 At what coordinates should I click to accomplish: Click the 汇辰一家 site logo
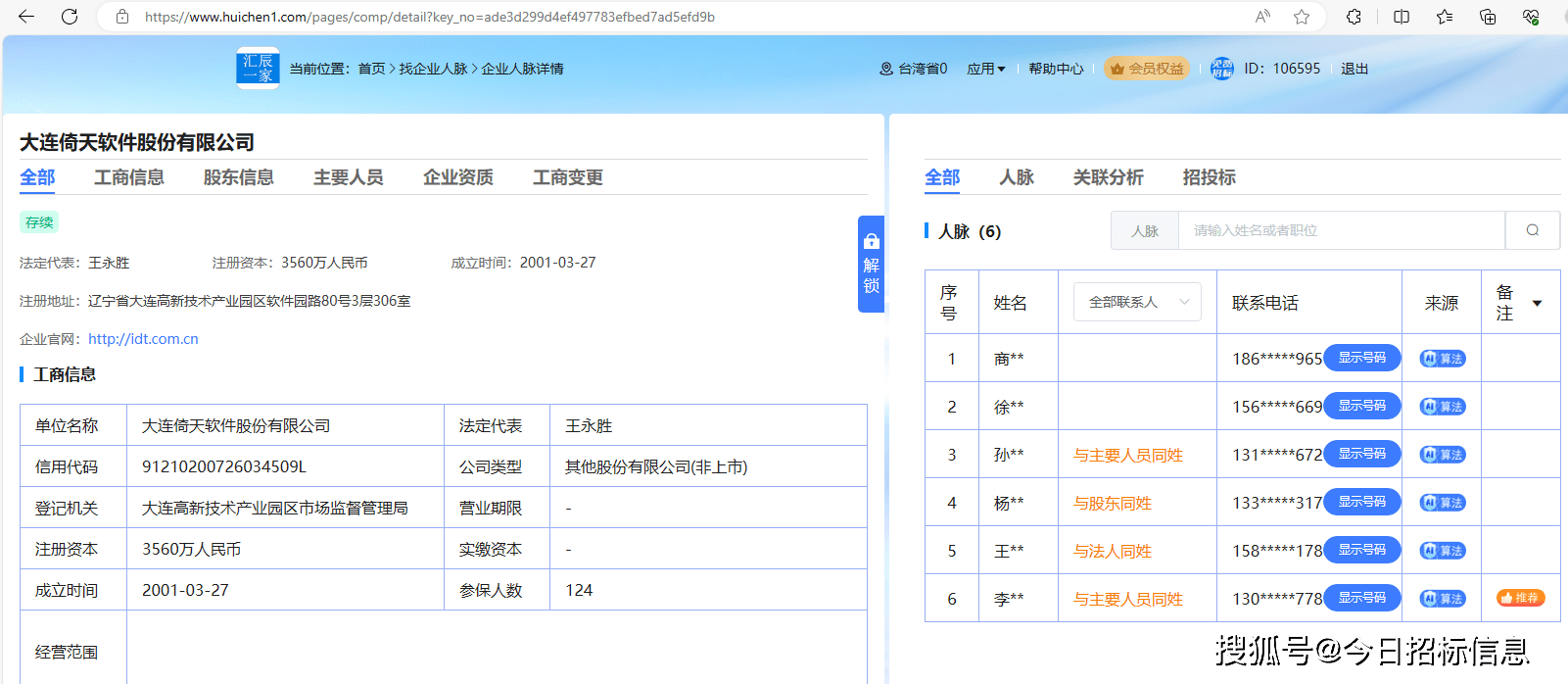(x=258, y=69)
